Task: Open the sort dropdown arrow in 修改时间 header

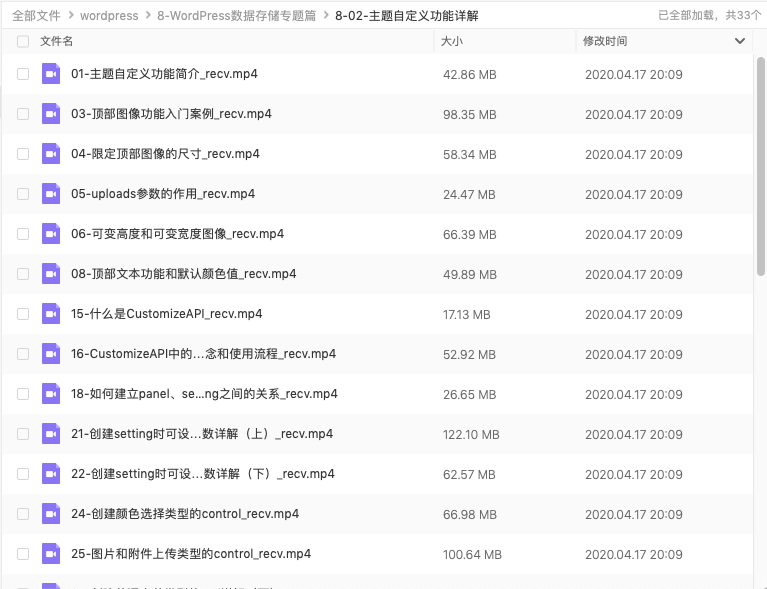Action: click(x=740, y=41)
